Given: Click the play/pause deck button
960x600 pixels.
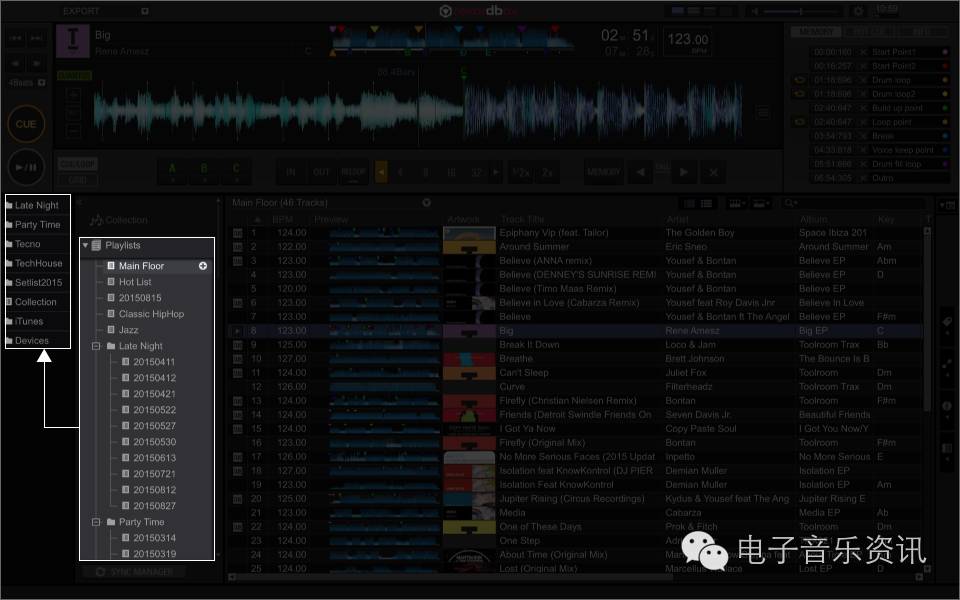Looking at the screenshot, I should 26,166.
